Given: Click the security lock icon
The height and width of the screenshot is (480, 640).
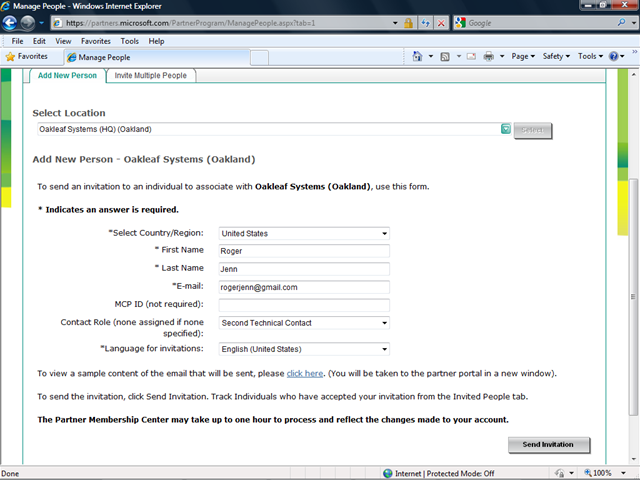Looking at the screenshot, I should 408,23.
